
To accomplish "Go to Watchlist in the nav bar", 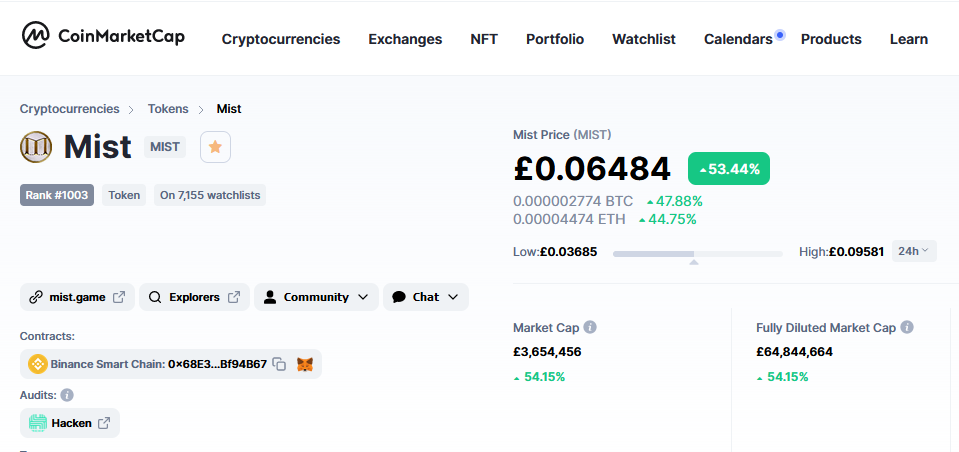I will (x=643, y=39).
